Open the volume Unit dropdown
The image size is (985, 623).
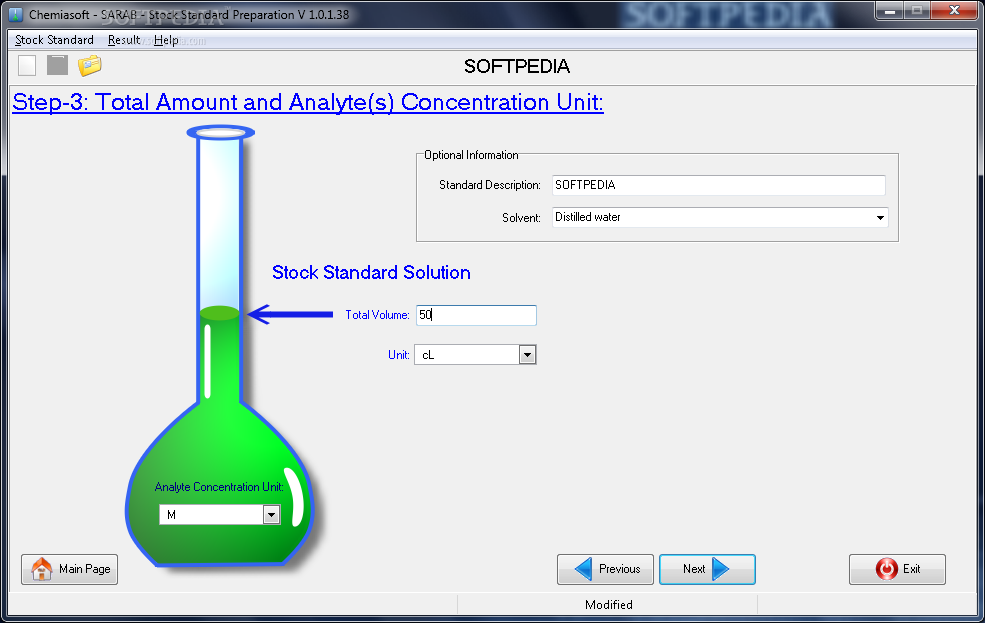(x=527, y=355)
